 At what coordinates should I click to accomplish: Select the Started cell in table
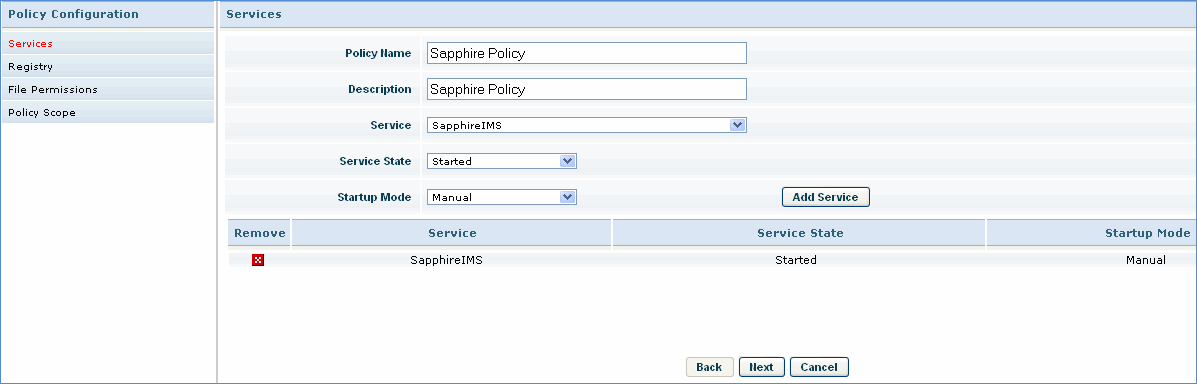coord(795,260)
